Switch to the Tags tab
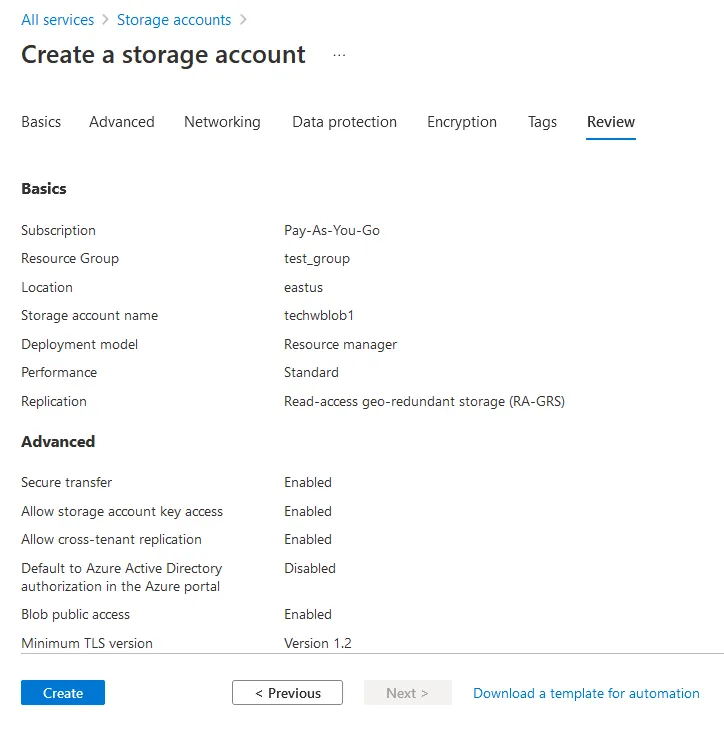The width and height of the screenshot is (724, 737). (x=542, y=122)
